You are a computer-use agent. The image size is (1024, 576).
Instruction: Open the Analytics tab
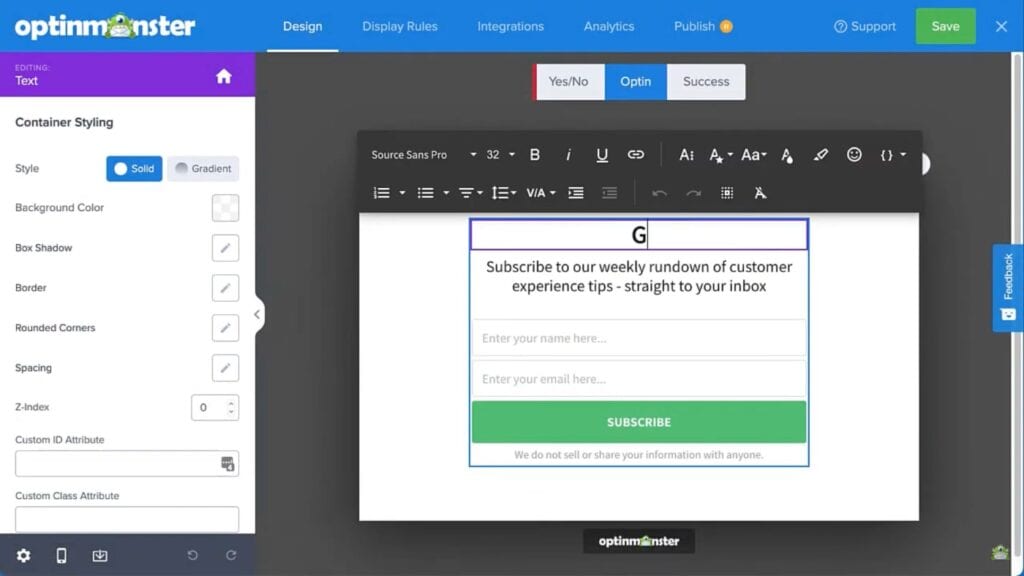tap(609, 26)
